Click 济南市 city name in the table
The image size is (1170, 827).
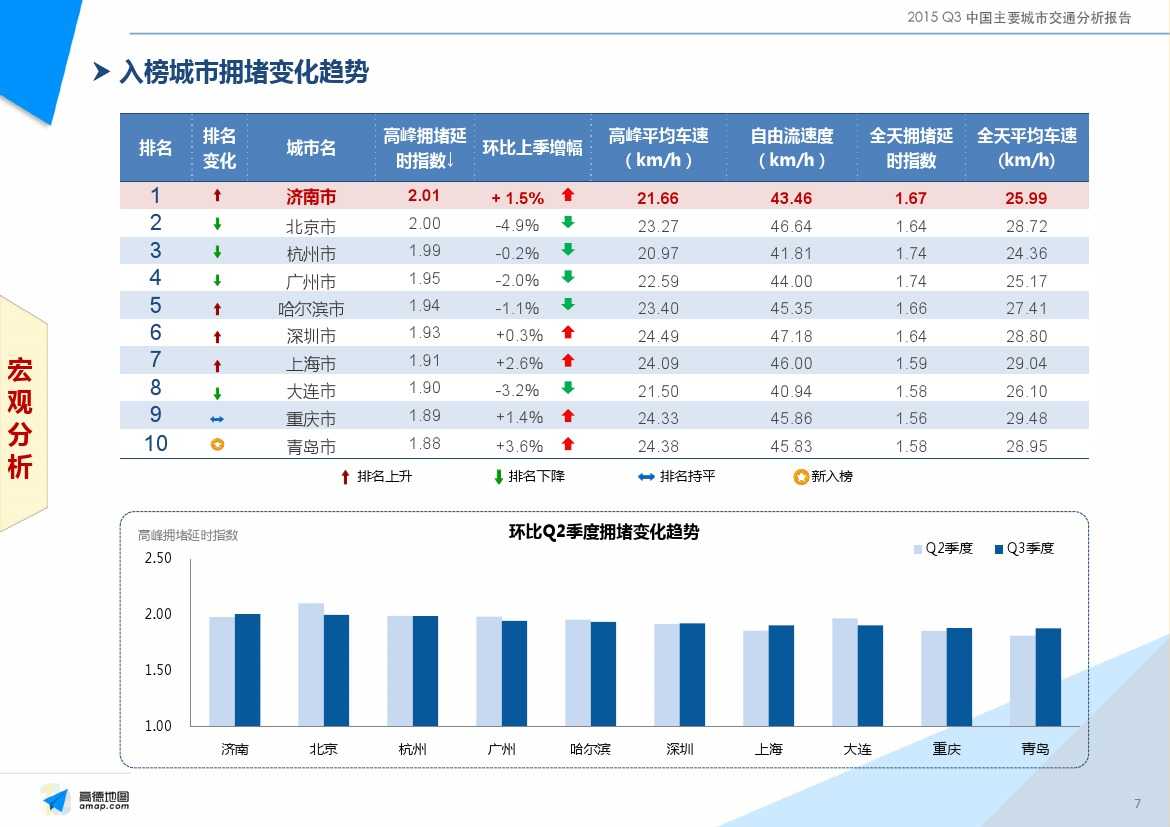pyautogui.click(x=311, y=198)
